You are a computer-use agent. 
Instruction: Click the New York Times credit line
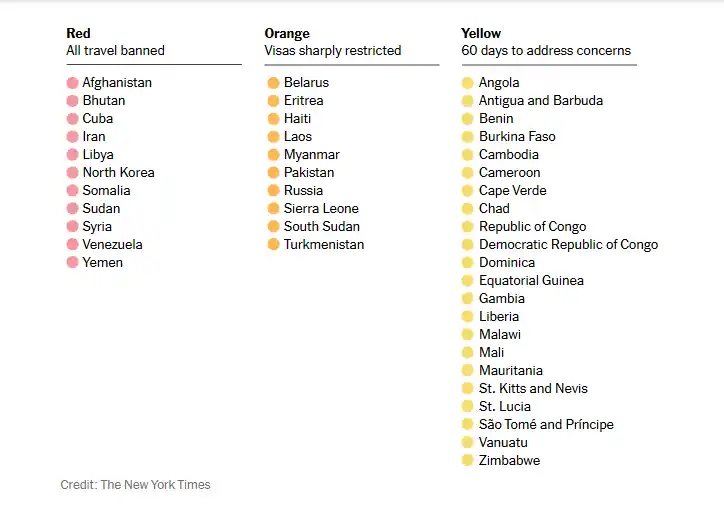tap(135, 485)
